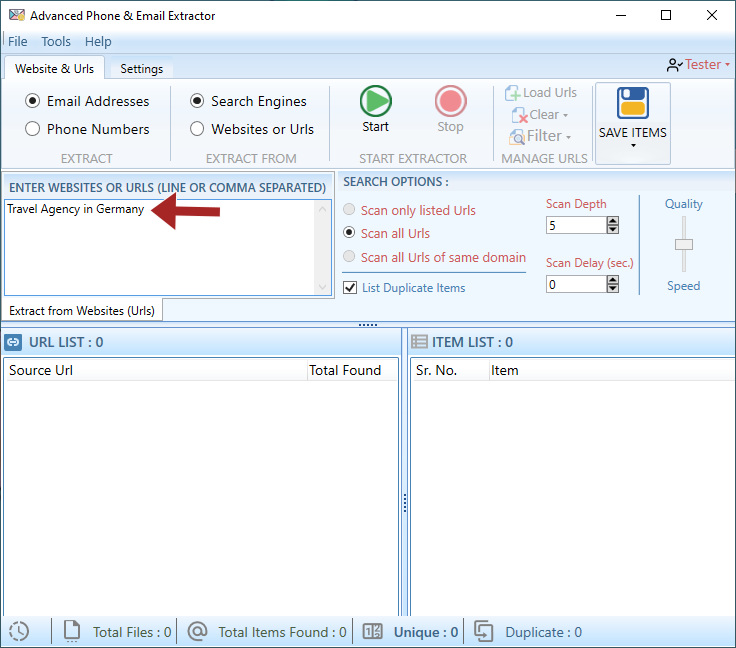Click the red Stop extractor icon

pyautogui.click(x=450, y=101)
